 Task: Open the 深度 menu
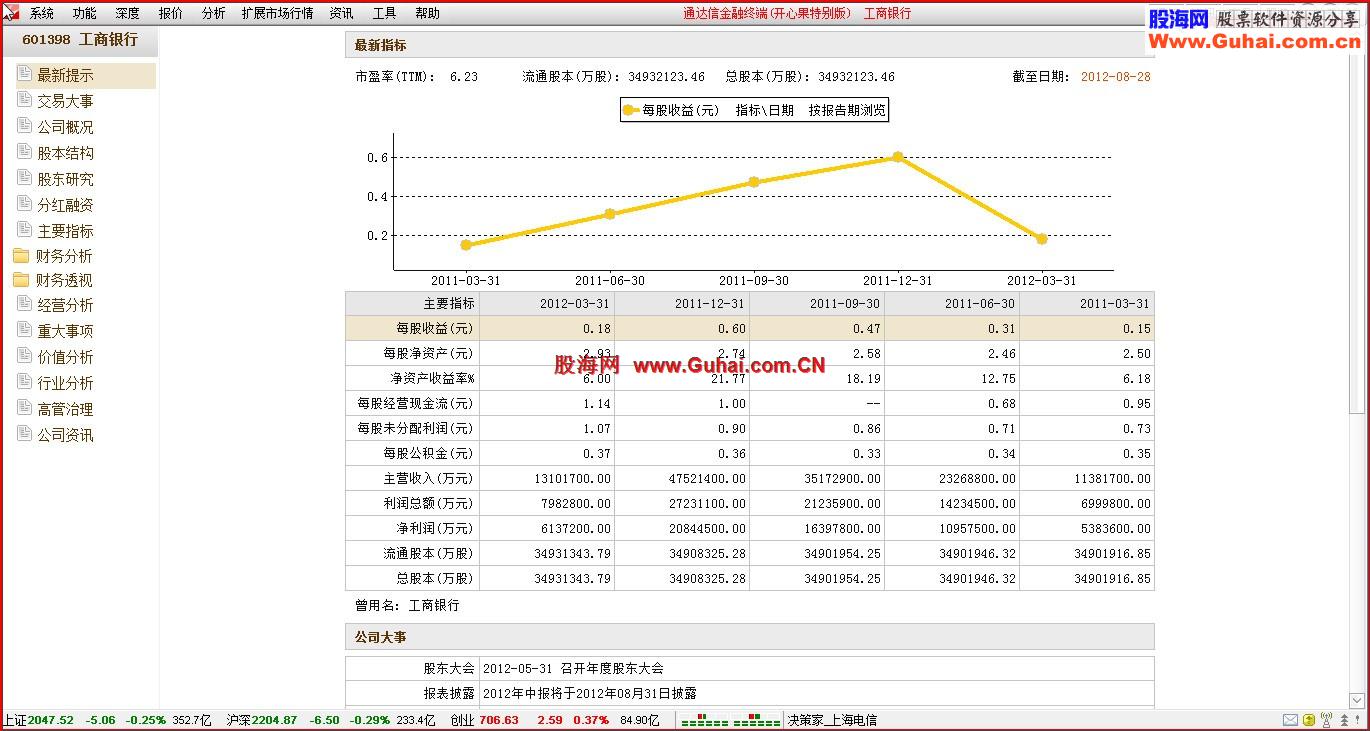(128, 13)
